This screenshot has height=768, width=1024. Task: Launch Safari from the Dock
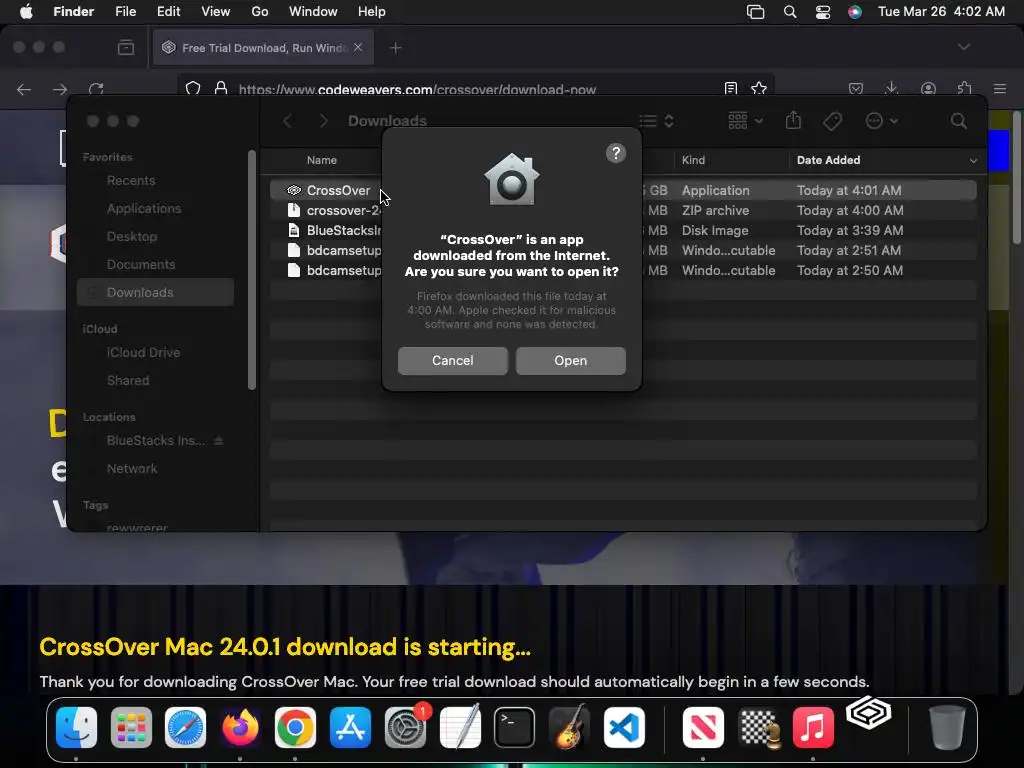[185, 728]
